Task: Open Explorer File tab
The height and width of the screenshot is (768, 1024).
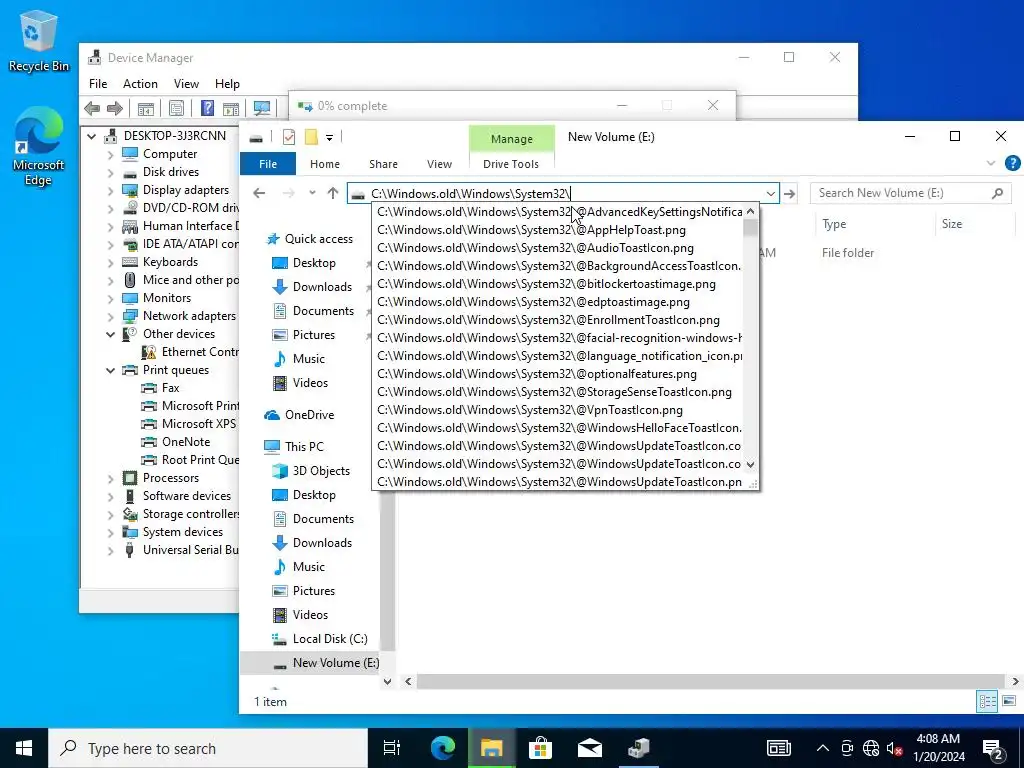Action: pyautogui.click(x=268, y=164)
